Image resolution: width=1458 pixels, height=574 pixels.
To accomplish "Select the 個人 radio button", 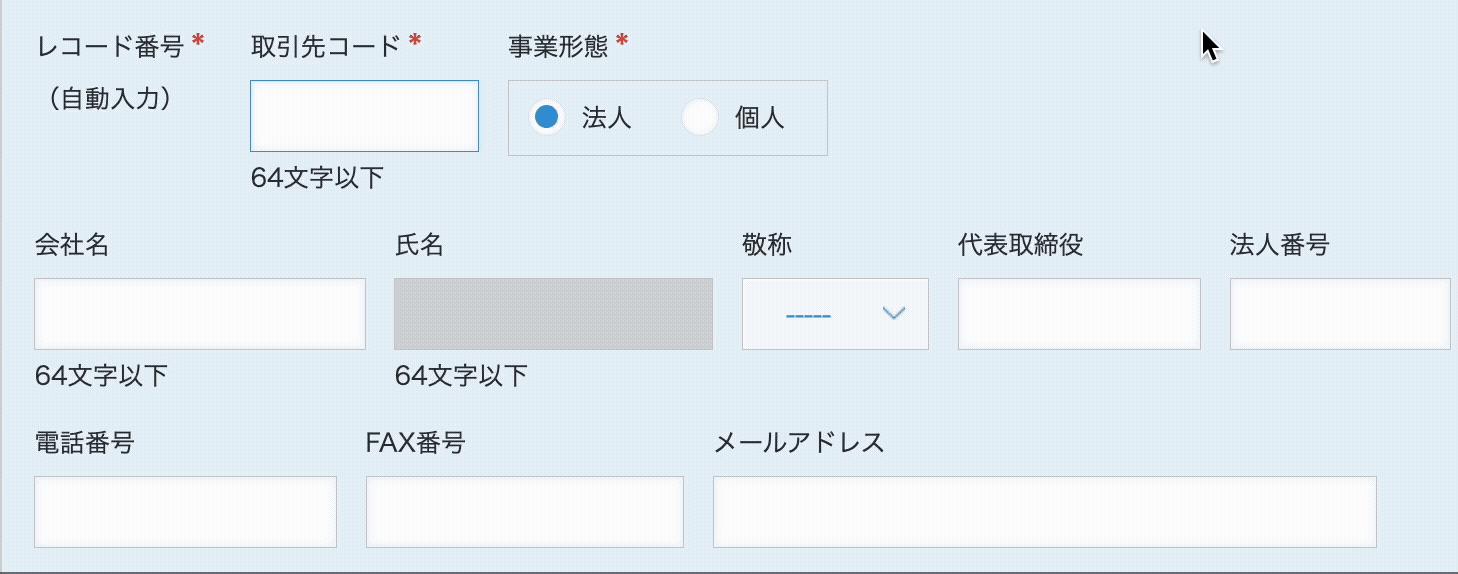I will tap(699, 118).
